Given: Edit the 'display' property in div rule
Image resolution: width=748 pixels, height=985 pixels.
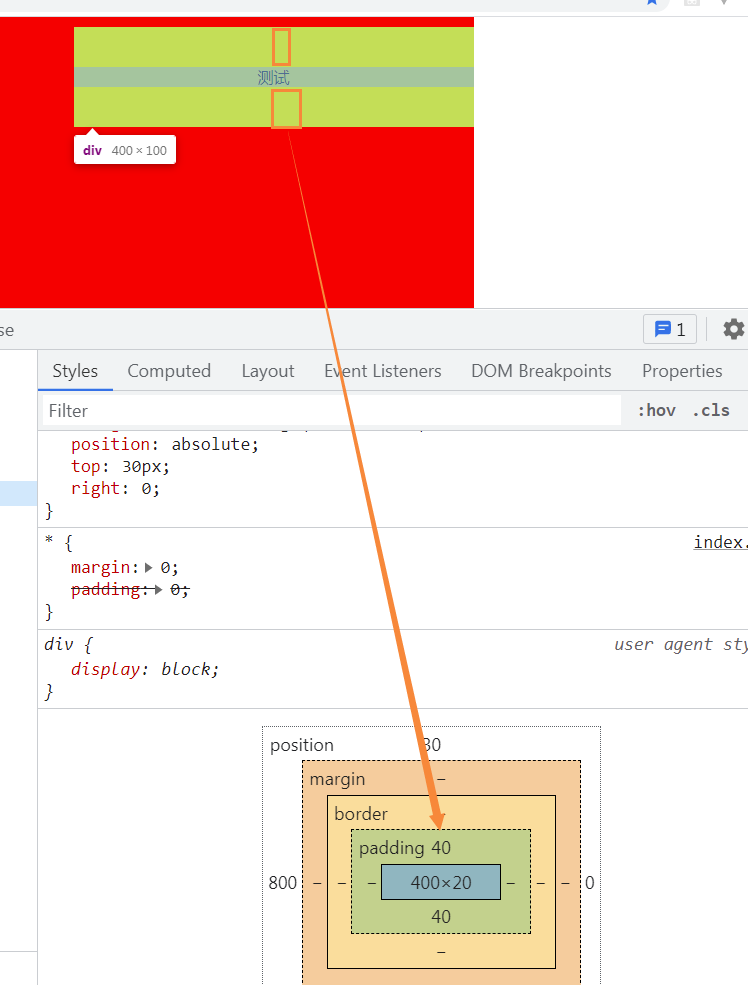Looking at the screenshot, I should coord(106,669).
